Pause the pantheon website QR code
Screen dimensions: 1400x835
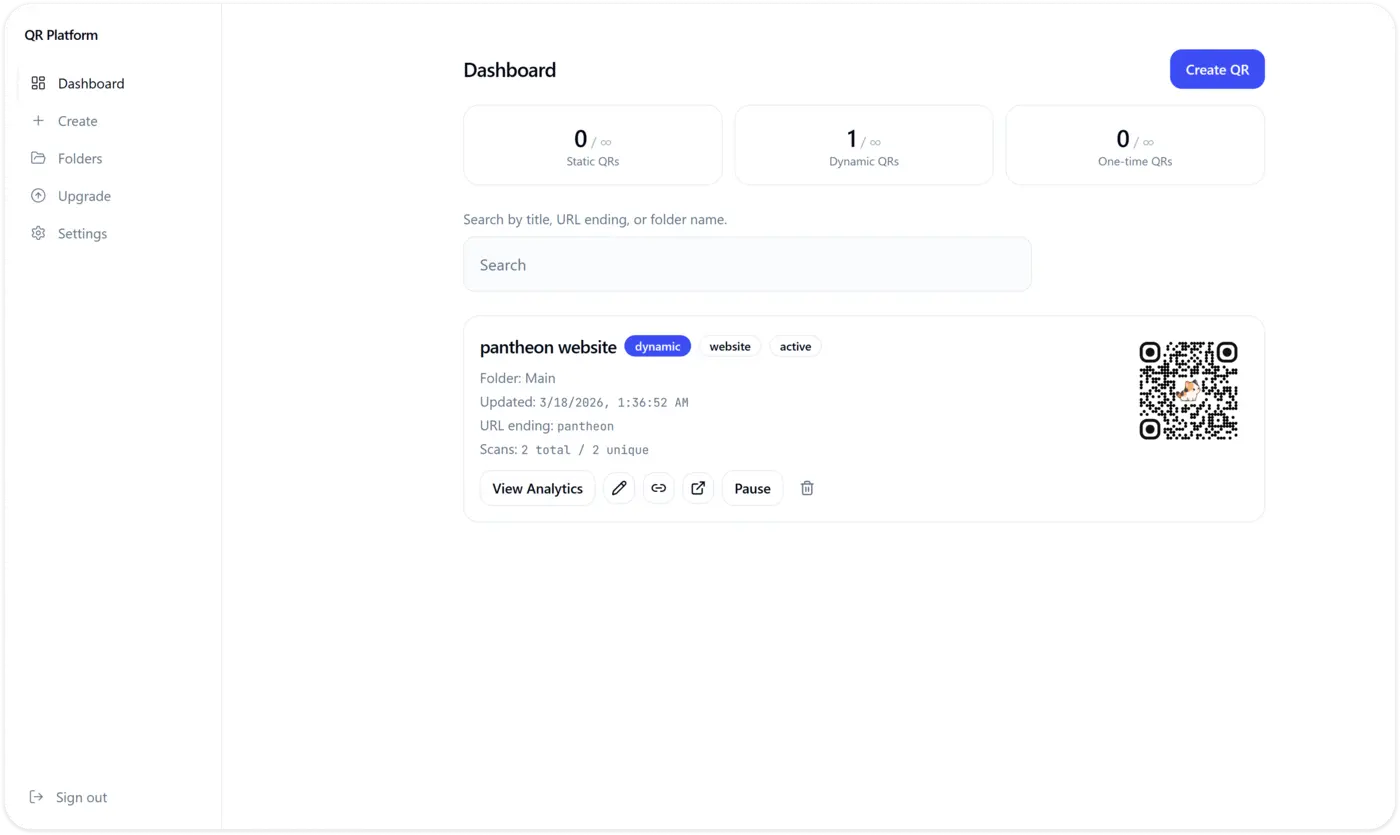click(752, 488)
